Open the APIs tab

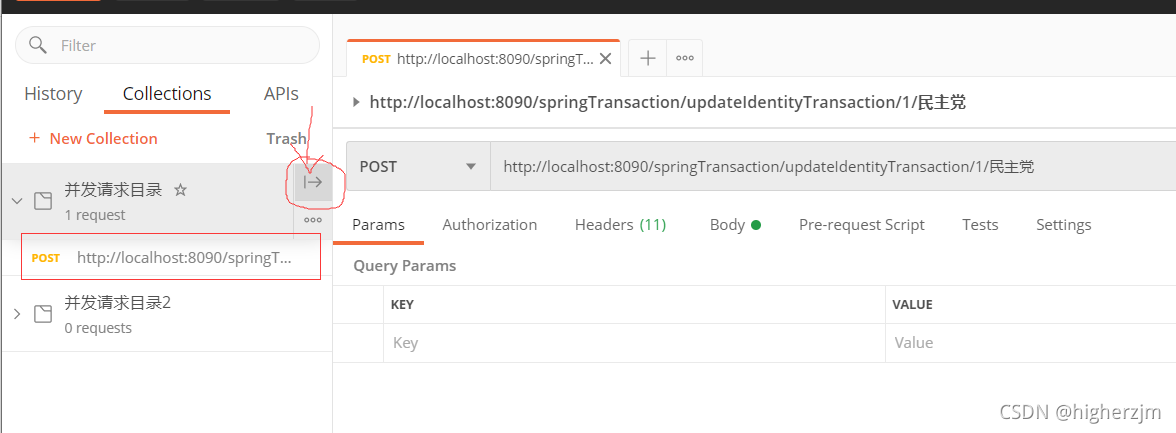click(281, 94)
